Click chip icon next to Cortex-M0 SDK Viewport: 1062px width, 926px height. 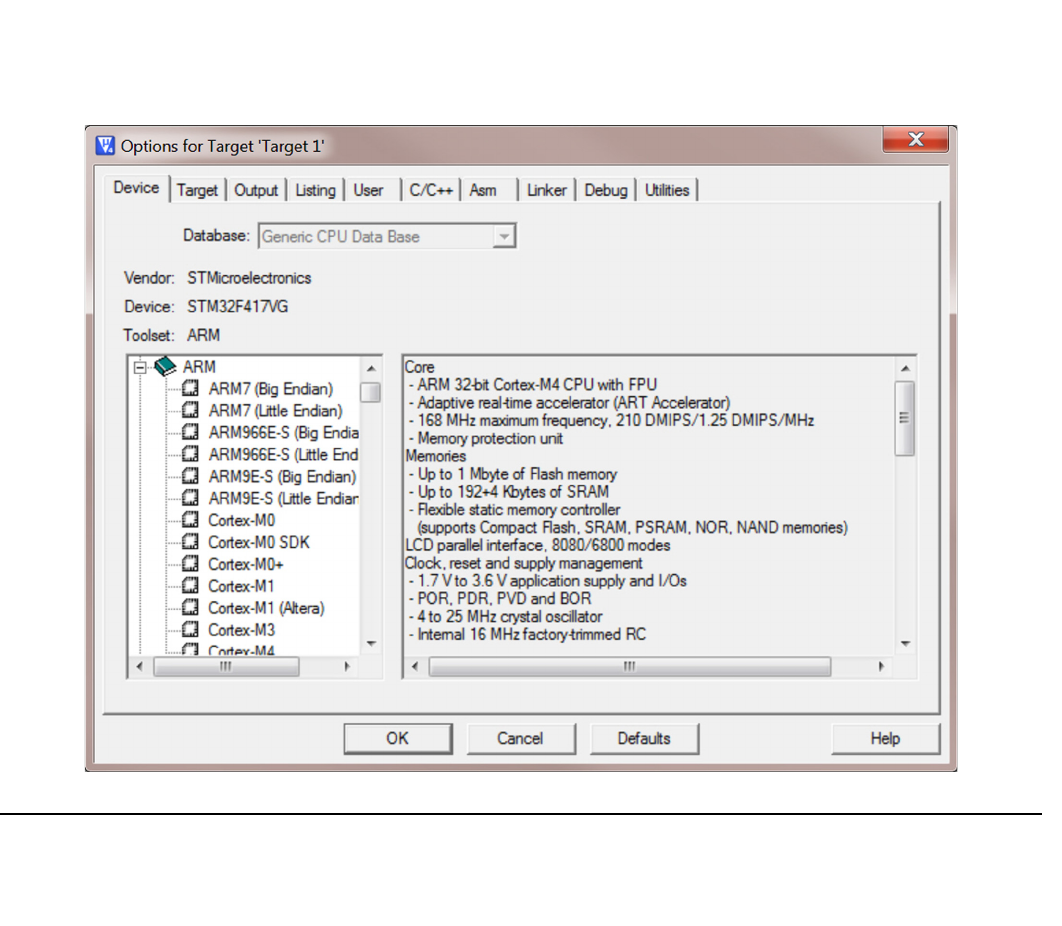click(x=190, y=541)
